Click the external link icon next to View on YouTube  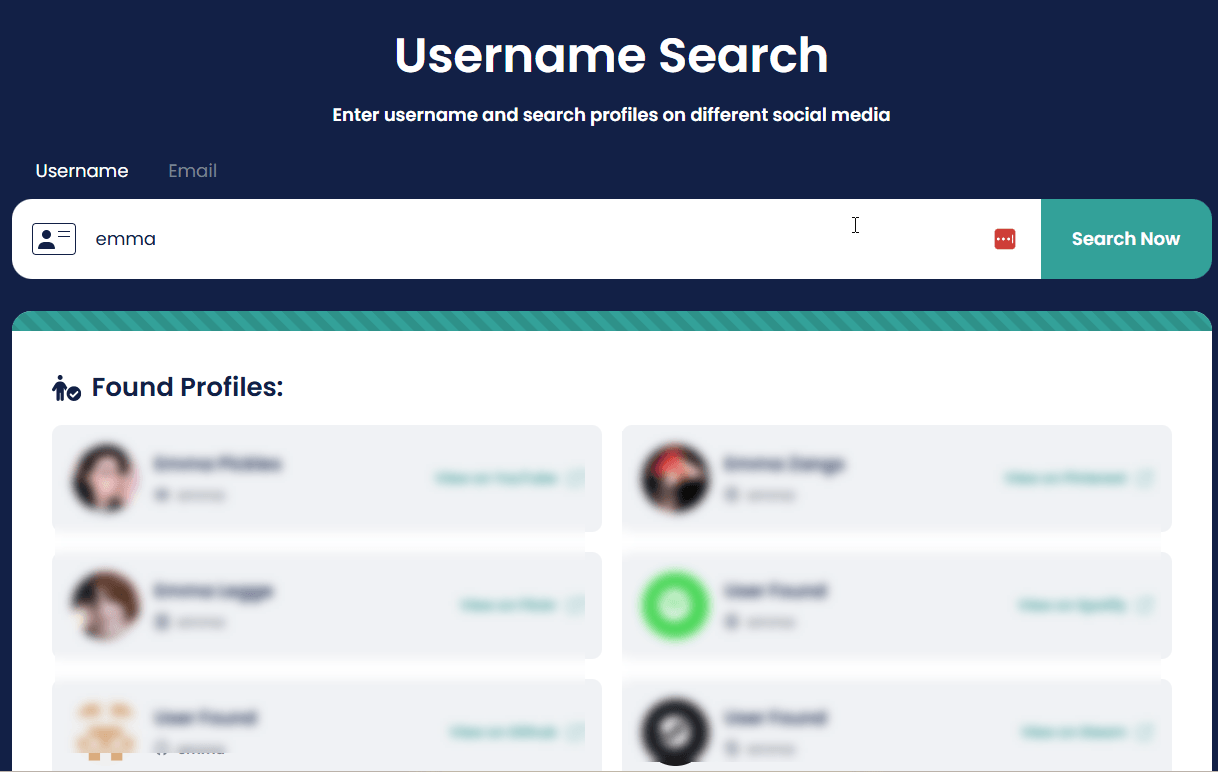click(x=572, y=478)
